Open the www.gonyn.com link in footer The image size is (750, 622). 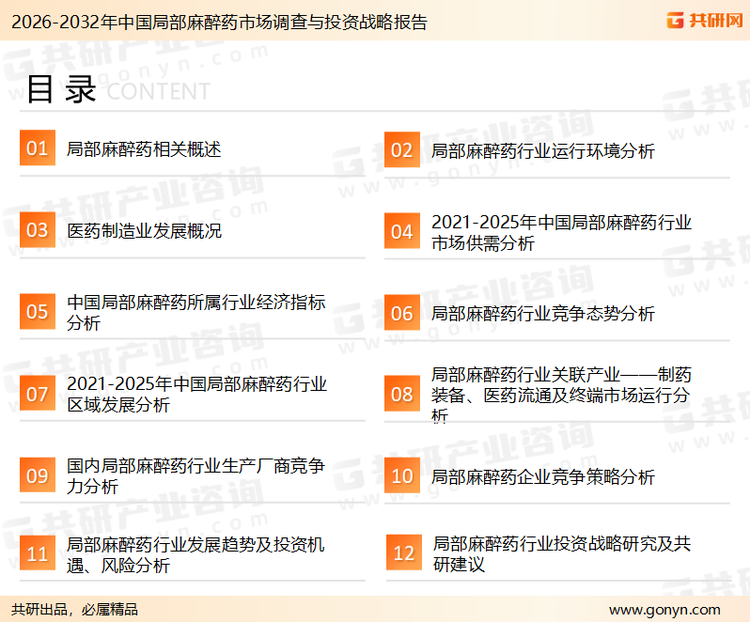click(x=664, y=610)
